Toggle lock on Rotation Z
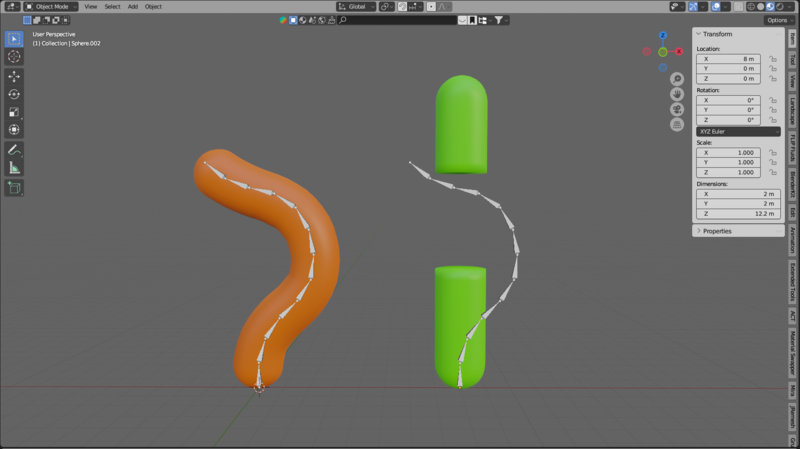The width and height of the screenshot is (800, 449). 773,120
